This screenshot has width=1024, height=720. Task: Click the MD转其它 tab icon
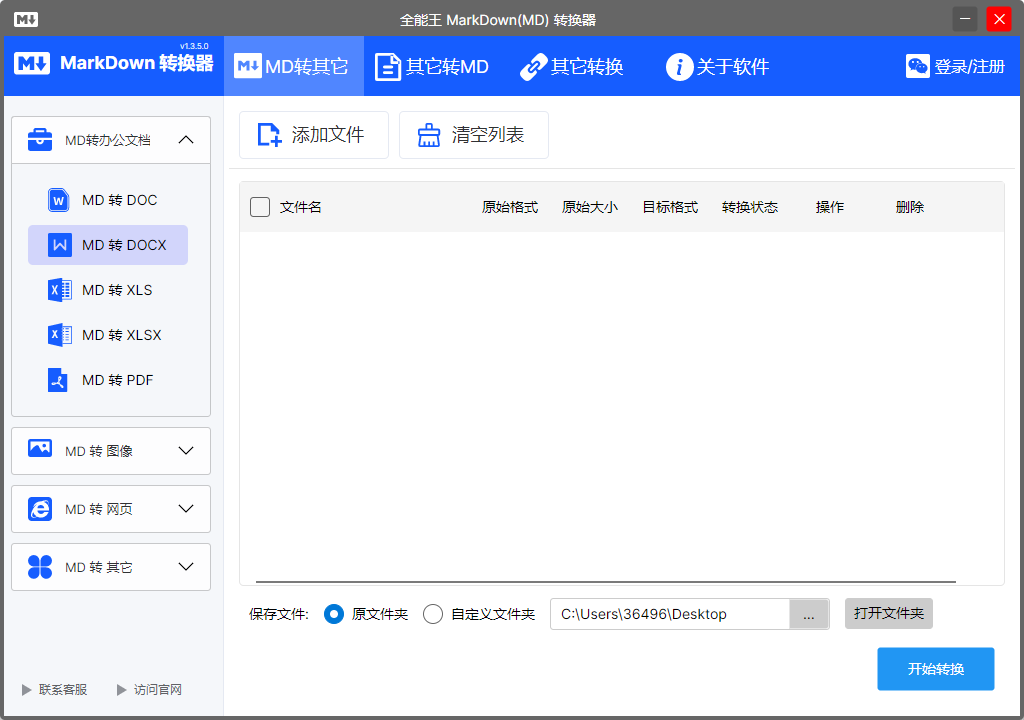[248, 66]
